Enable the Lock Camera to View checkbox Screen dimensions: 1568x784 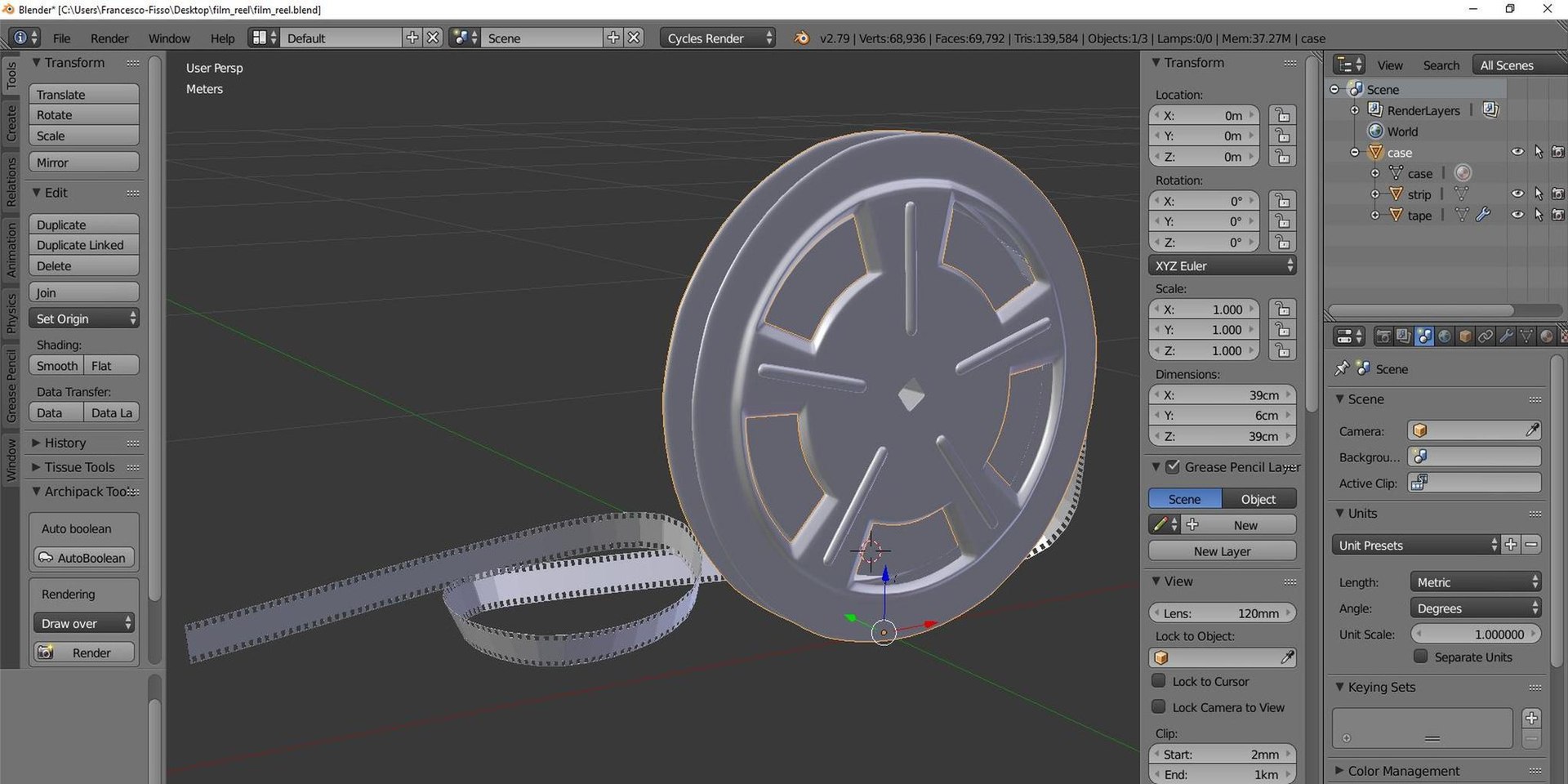(1158, 706)
